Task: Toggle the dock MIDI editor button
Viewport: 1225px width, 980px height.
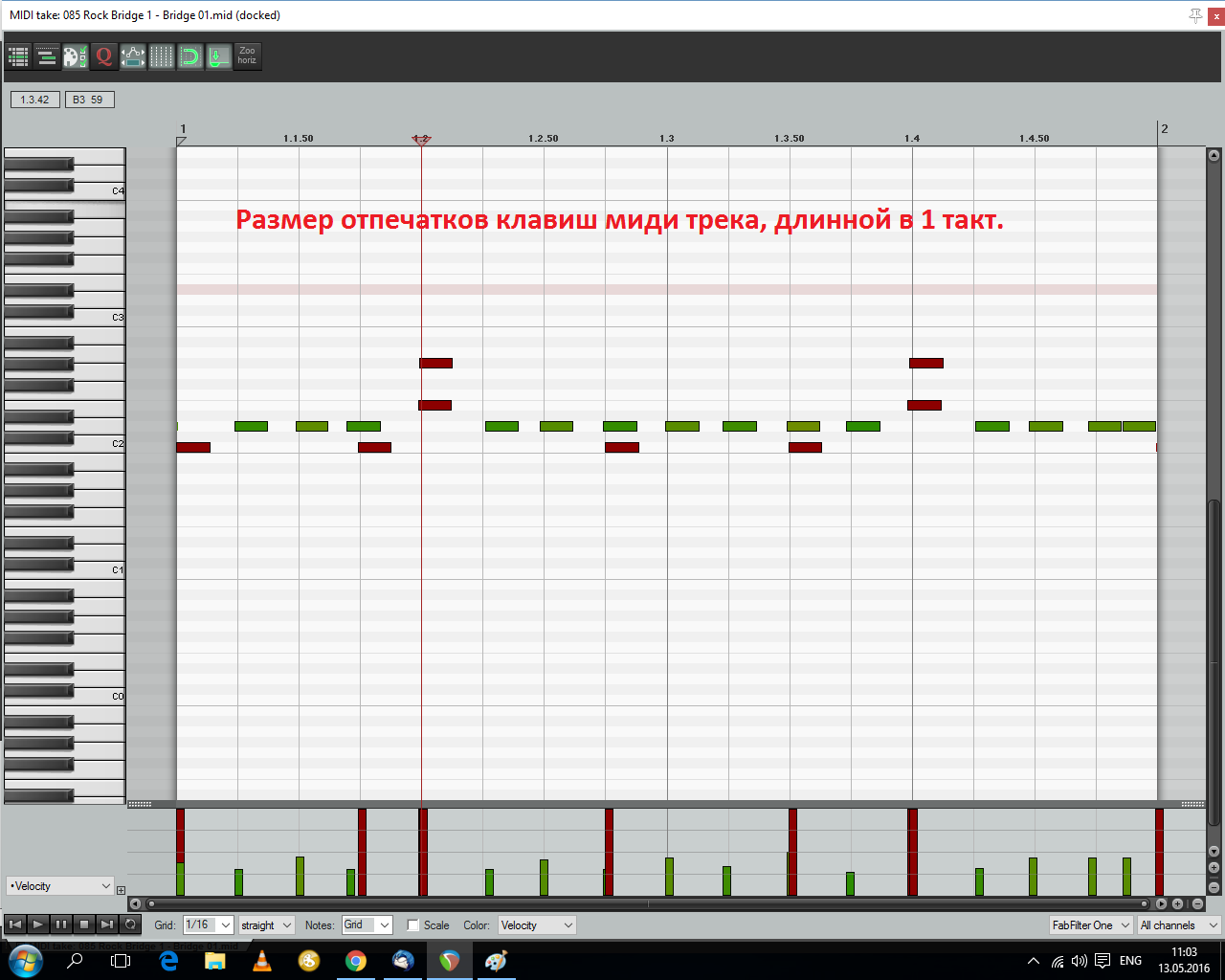Action: click(x=219, y=57)
